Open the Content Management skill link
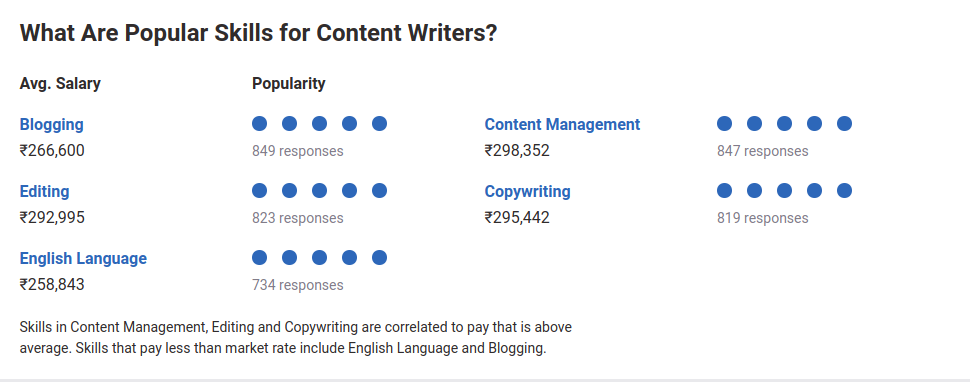Viewport: 970px width, 382px height. pos(562,124)
